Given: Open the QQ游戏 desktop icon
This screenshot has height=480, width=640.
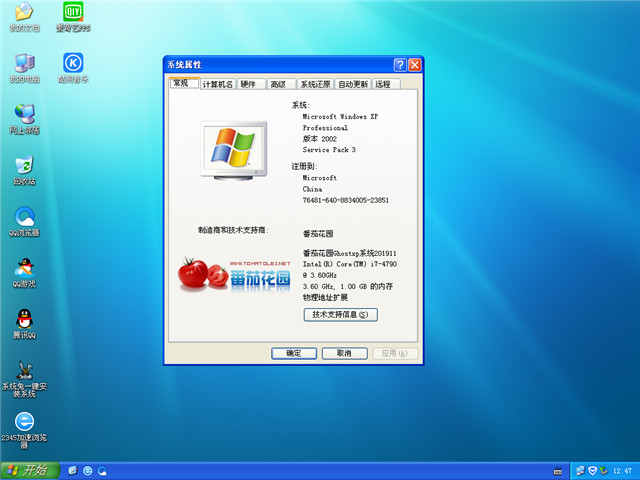Looking at the screenshot, I should pos(24,273).
